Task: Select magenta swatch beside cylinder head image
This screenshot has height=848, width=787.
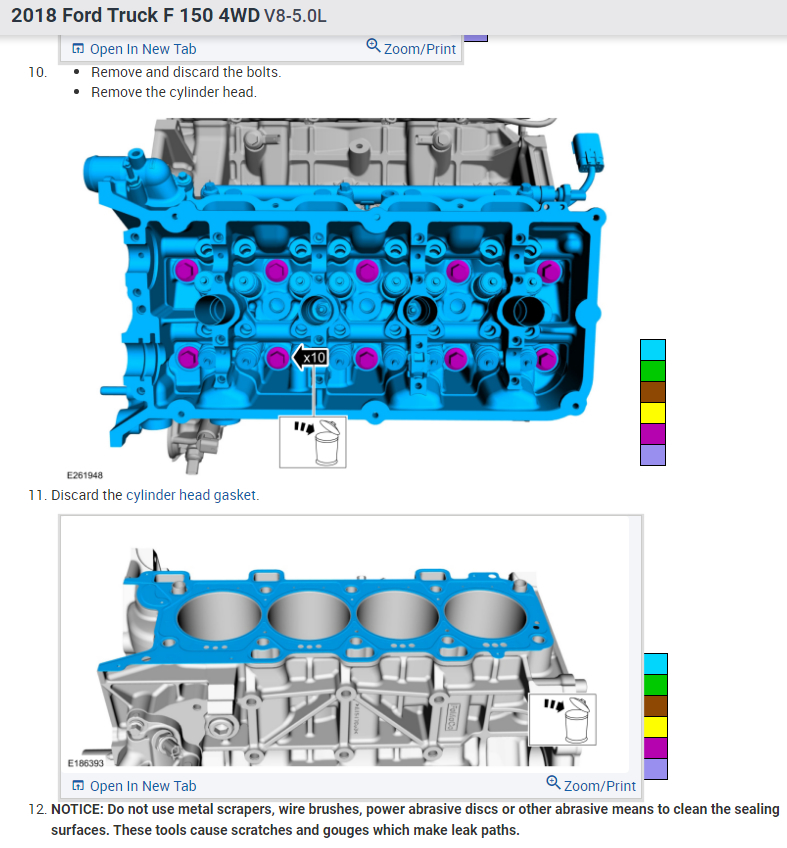Action: (653, 434)
